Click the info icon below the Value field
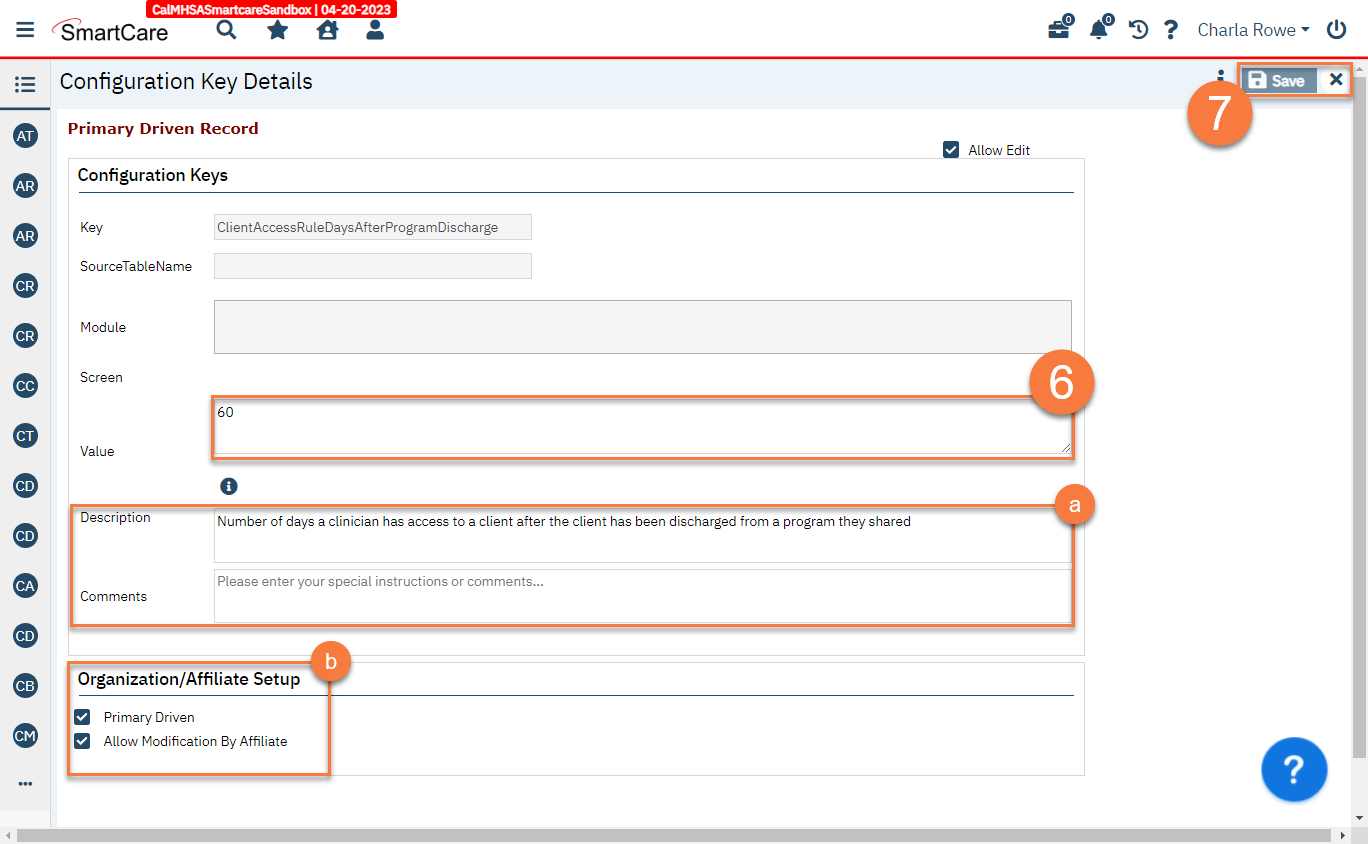 [x=229, y=486]
